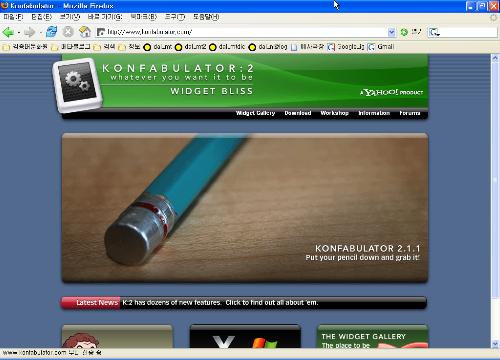
Task: Reload the page with the refresh icon
Action: tap(51, 32)
